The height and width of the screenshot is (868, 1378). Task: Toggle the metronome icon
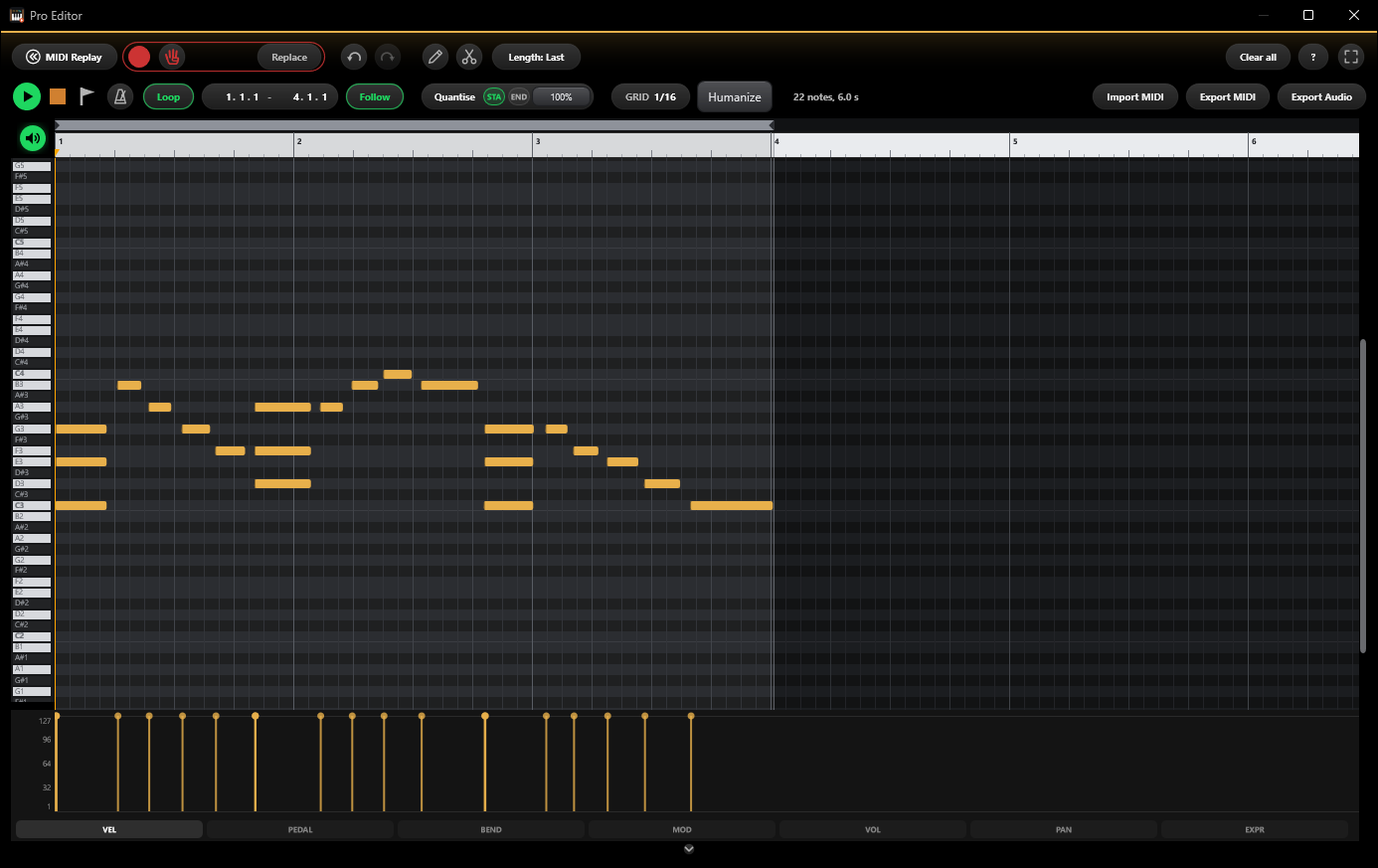pos(120,96)
